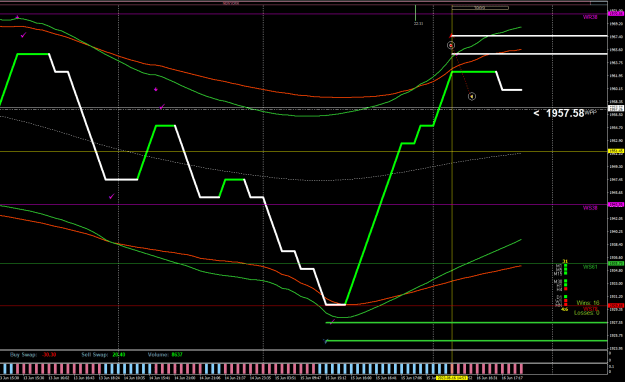Image resolution: width=625 pixels, height=382 pixels.
Task: Click the magenta checkmark near the 13 Jun 16:24 gridline
Action: [x=112, y=196]
